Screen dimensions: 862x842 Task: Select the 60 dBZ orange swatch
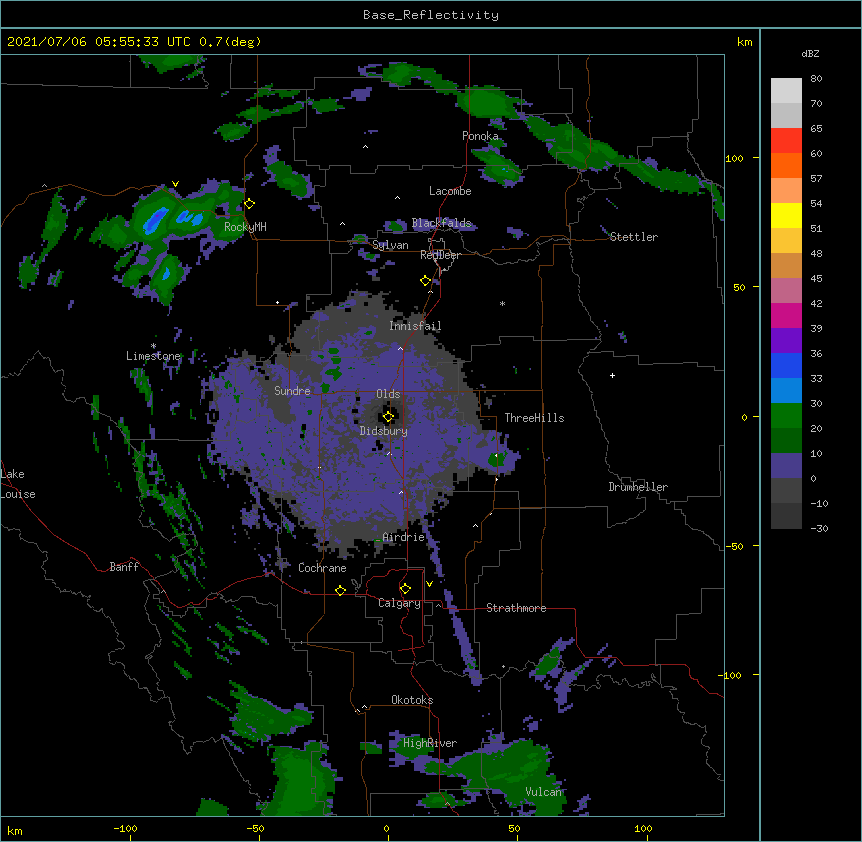(786, 165)
